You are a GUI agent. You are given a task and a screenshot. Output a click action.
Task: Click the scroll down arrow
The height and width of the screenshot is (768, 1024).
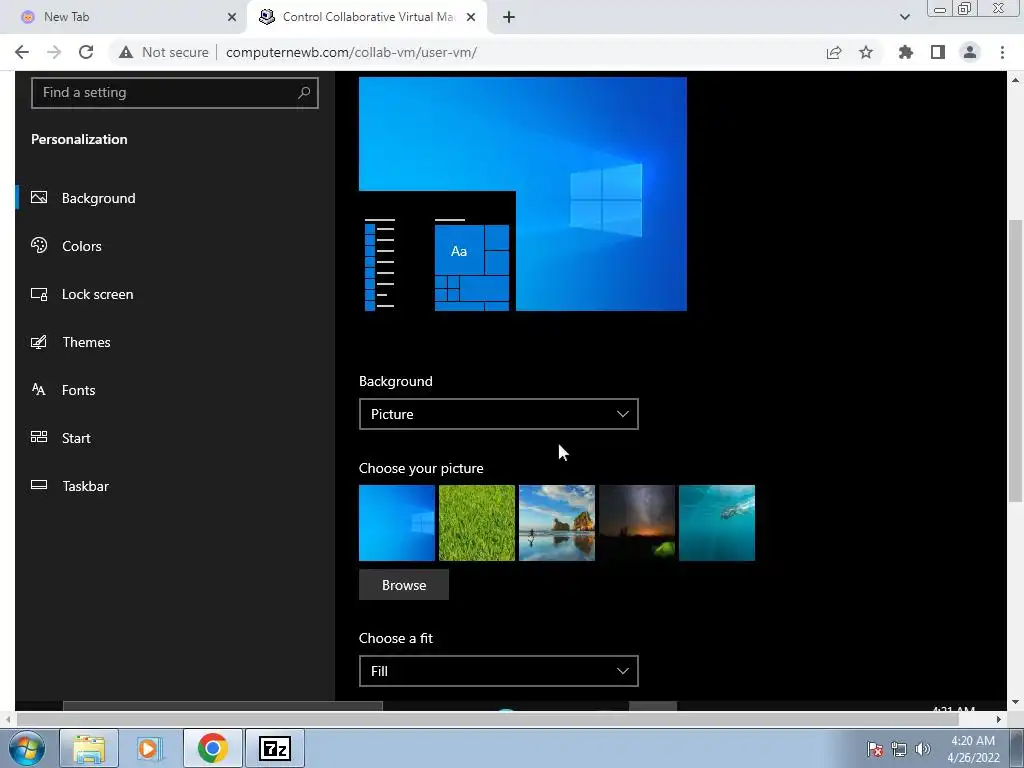click(x=1016, y=703)
